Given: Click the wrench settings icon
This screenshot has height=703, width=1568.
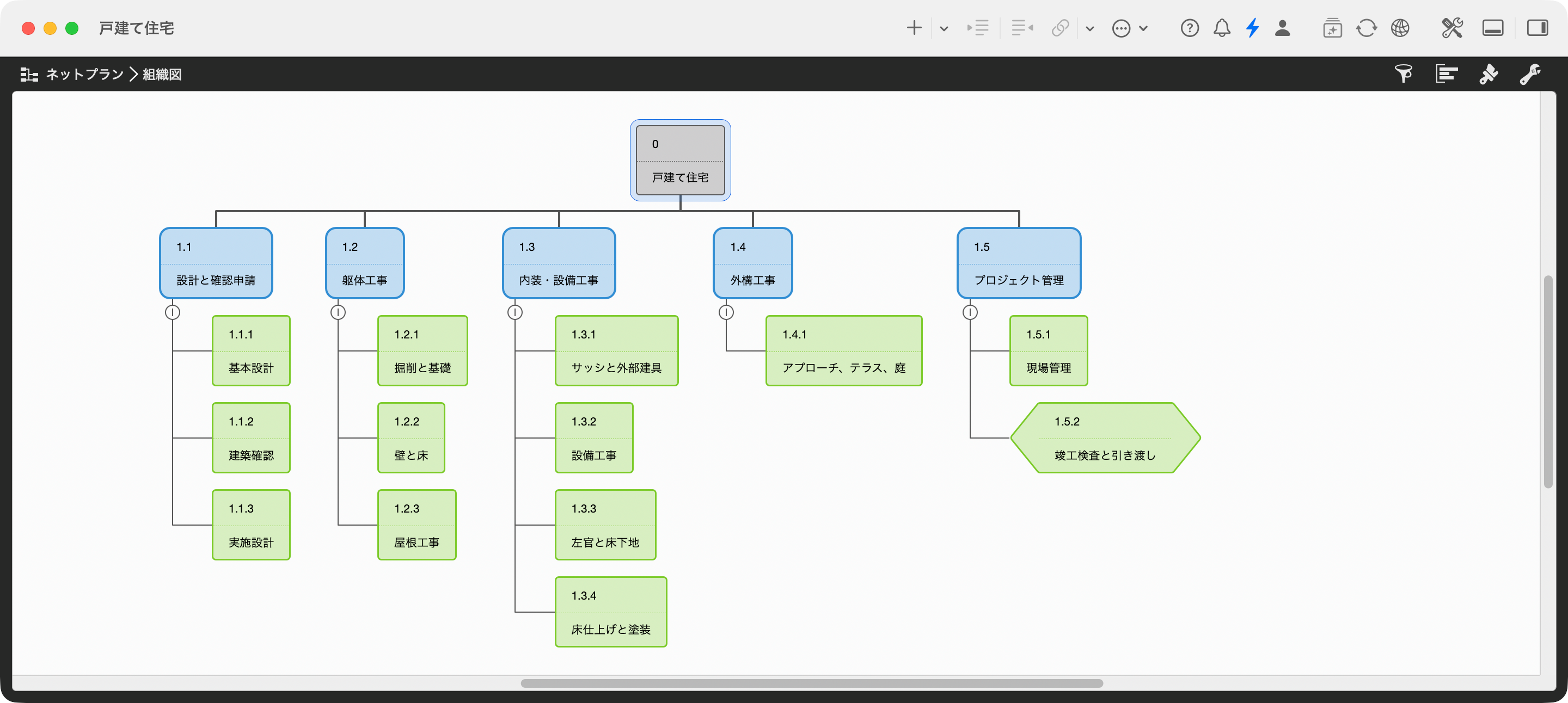Looking at the screenshot, I should pos(1530,74).
